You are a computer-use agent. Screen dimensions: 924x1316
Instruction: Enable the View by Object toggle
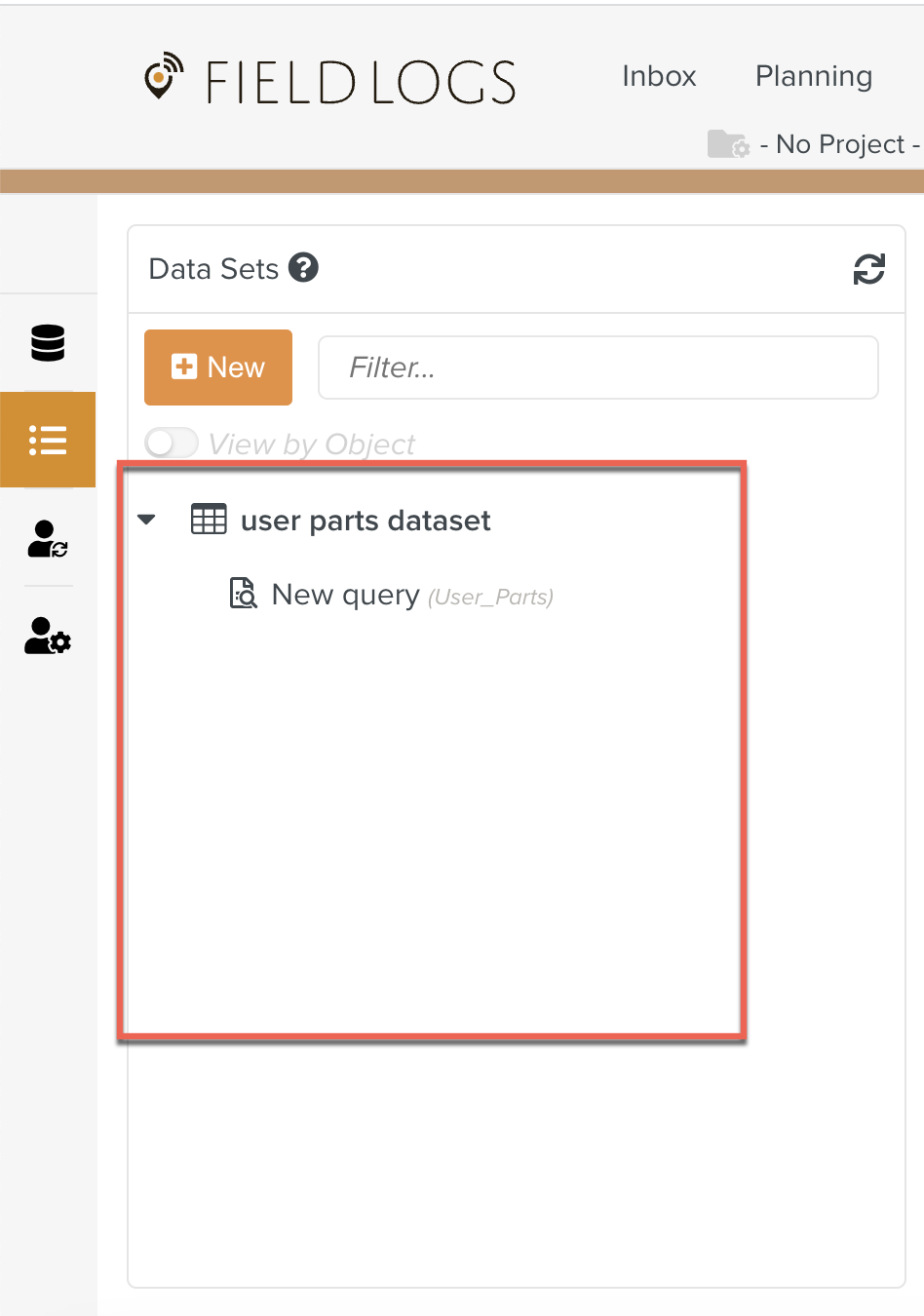171,443
